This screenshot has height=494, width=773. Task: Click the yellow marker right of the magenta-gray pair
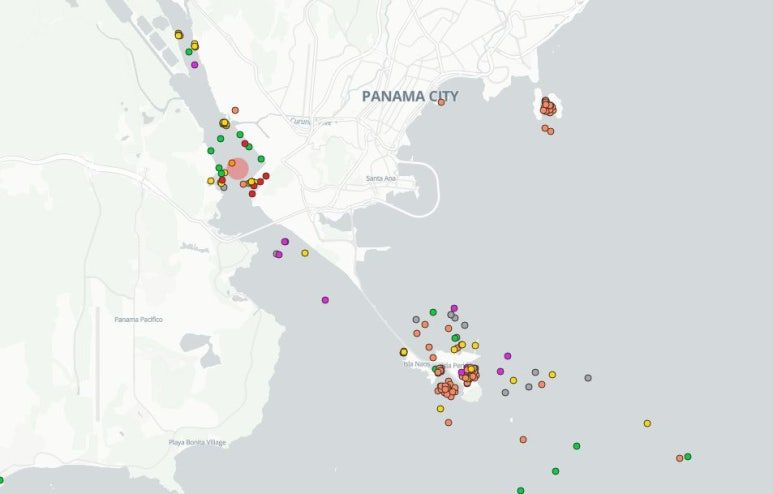(x=305, y=253)
